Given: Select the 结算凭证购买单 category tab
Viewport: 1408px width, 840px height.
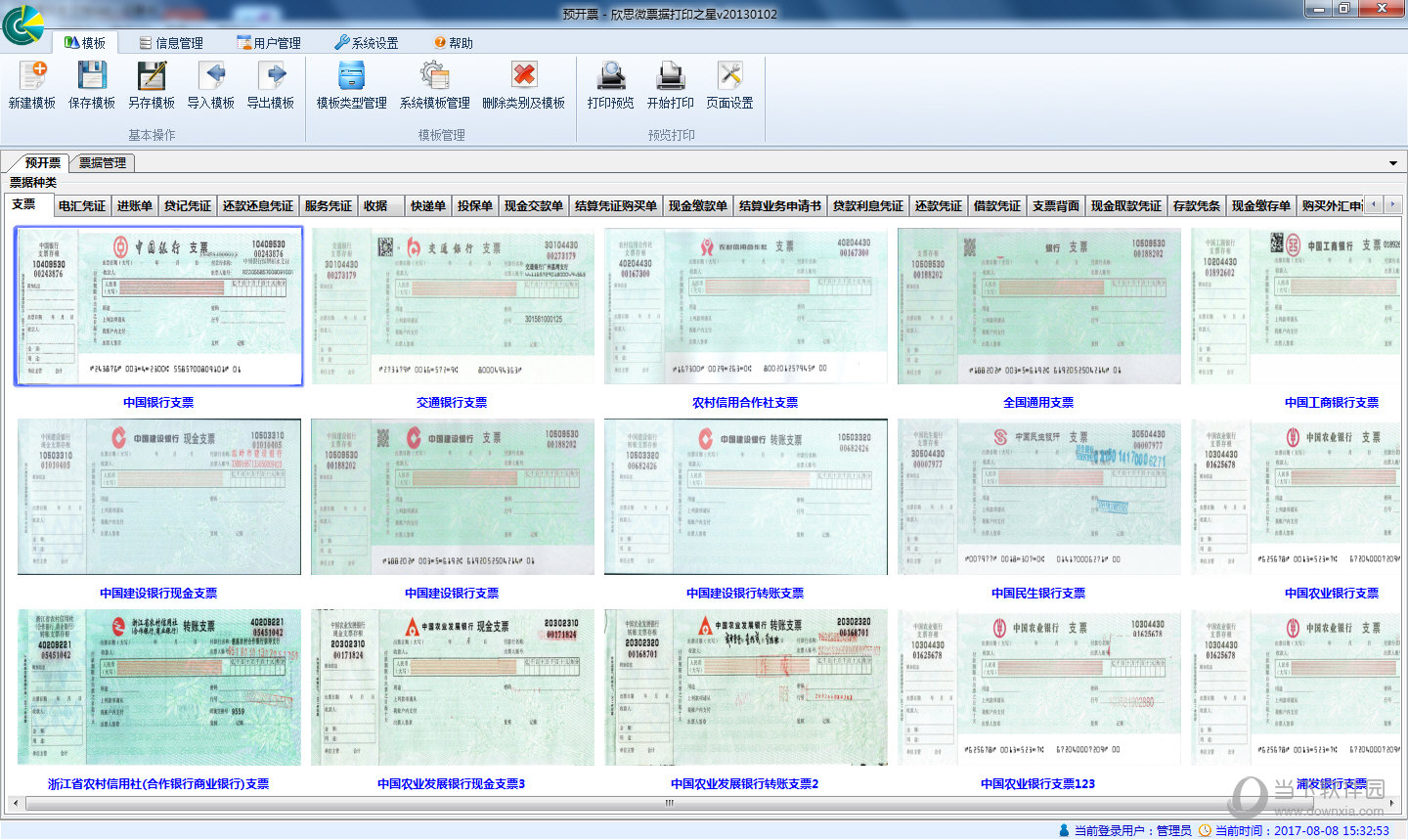Looking at the screenshot, I should [616, 205].
